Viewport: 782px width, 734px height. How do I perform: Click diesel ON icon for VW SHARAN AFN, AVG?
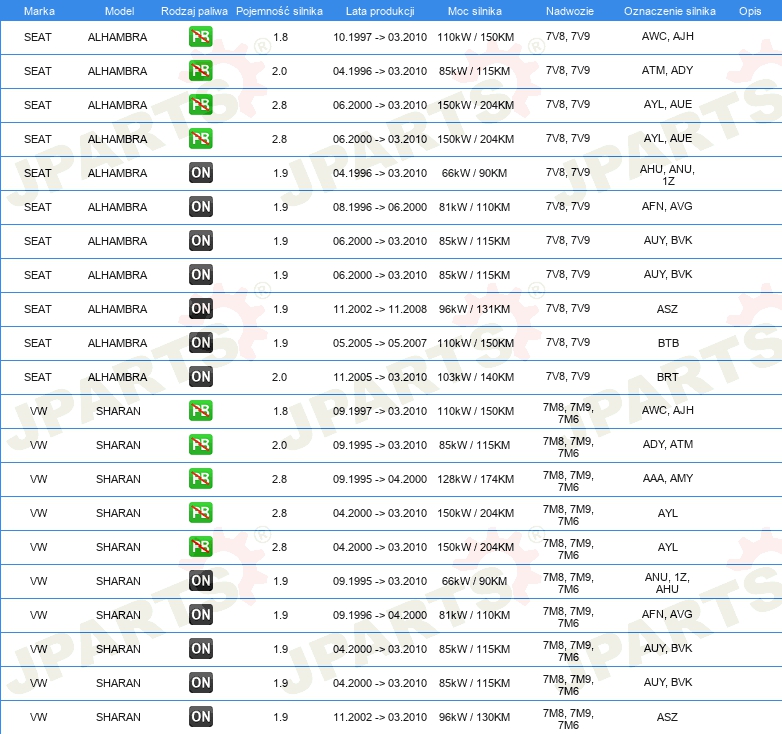200,614
